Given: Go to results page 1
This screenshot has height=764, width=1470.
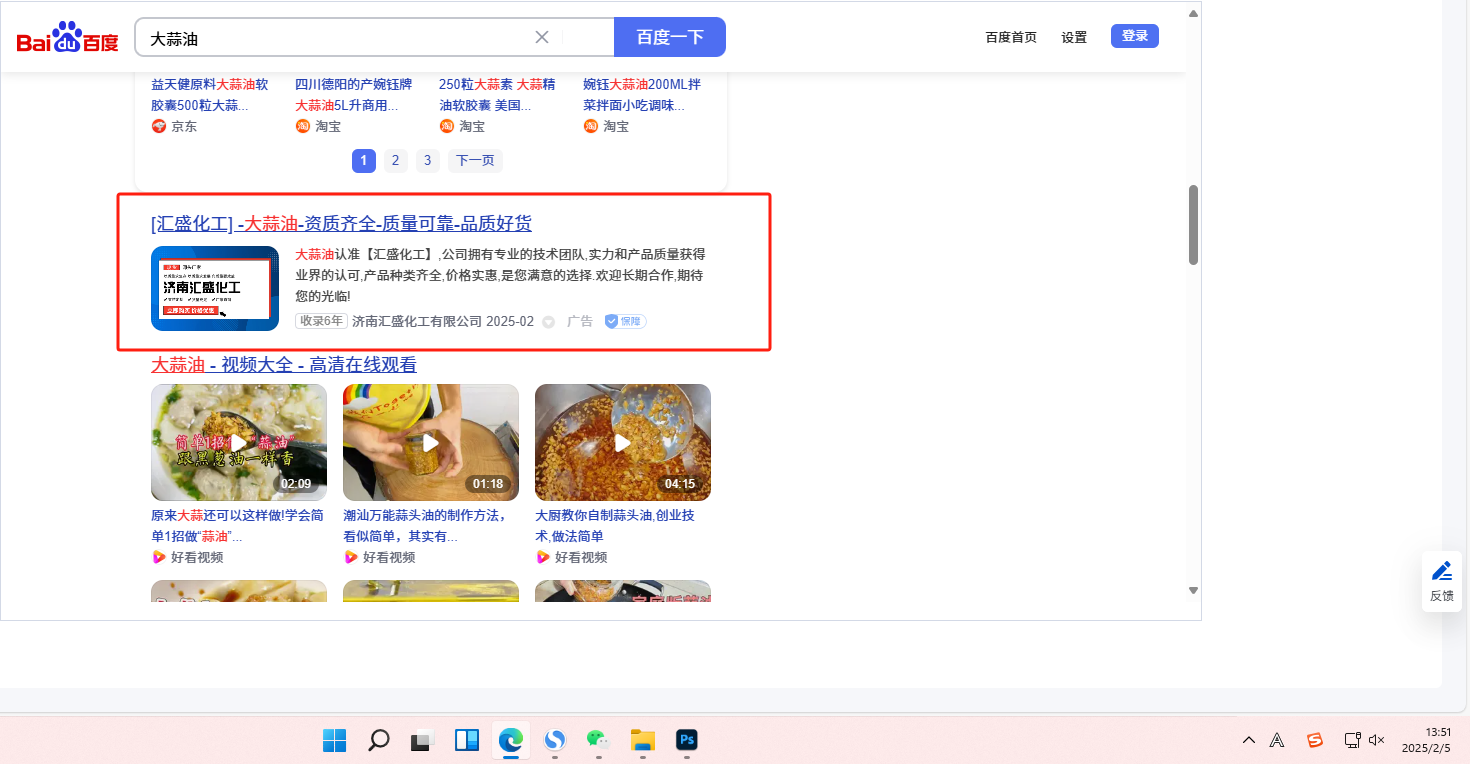Looking at the screenshot, I should coord(364,160).
